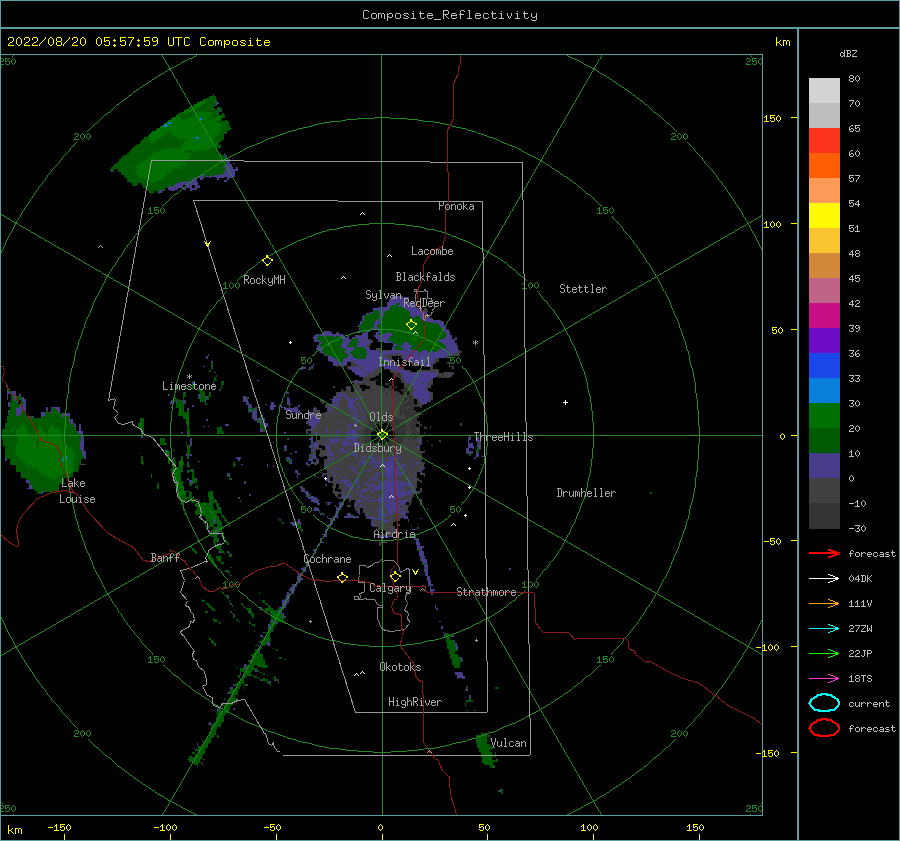Viewport: 900px width, 841px height.
Task: Click the Calgary city label
Action: 390,588
